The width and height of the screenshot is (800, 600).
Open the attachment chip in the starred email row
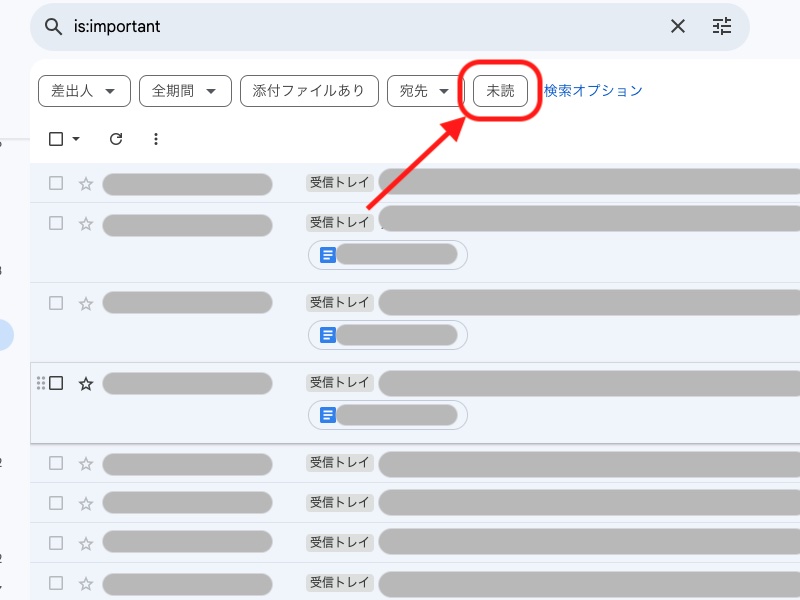pos(388,415)
